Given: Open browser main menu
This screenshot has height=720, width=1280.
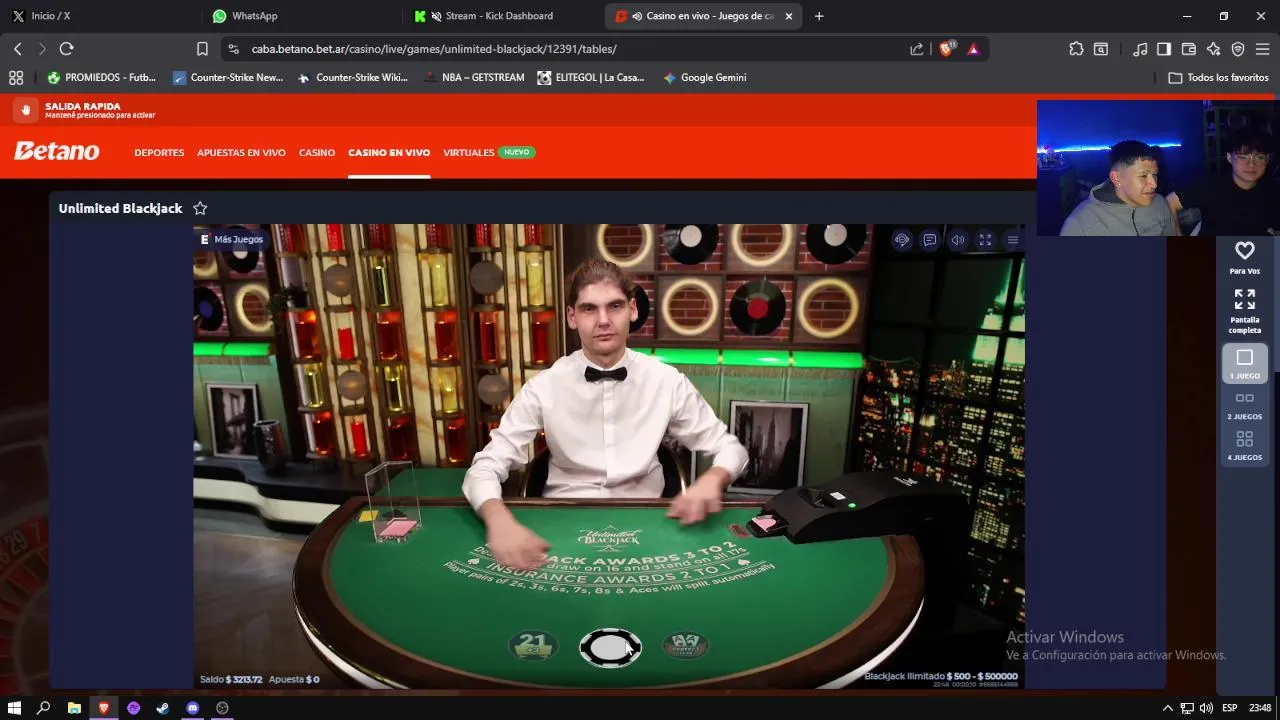Looking at the screenshot, I should [x=1262, y=49].
